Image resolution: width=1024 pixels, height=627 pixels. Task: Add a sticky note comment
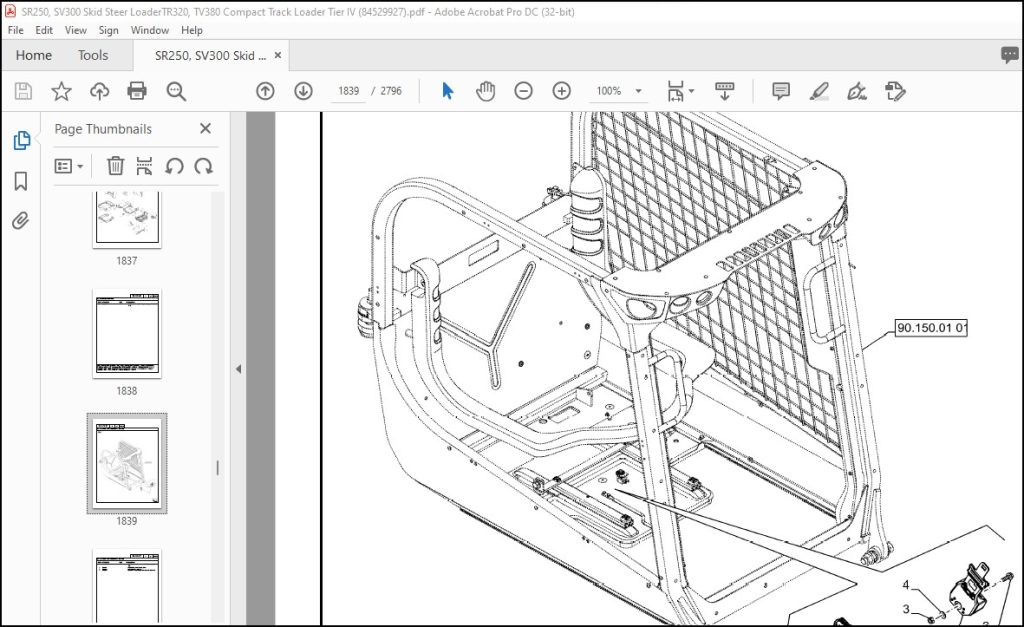coord(780,91)
